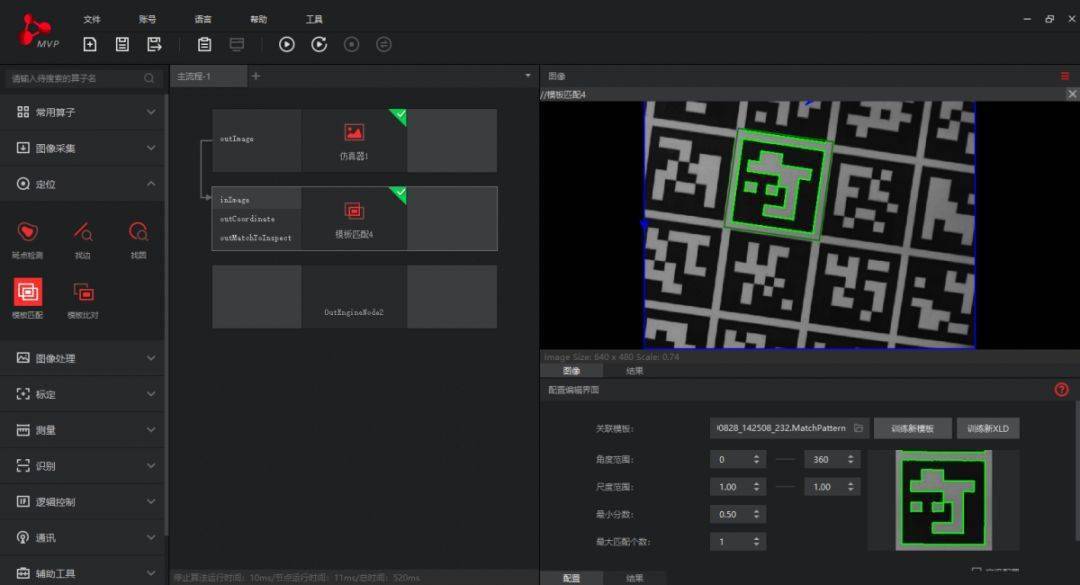The height and width of the screenshot is (585, 1080).
Task: Add a new flow tab with the plus icon
Action: (x=256, y=76)
